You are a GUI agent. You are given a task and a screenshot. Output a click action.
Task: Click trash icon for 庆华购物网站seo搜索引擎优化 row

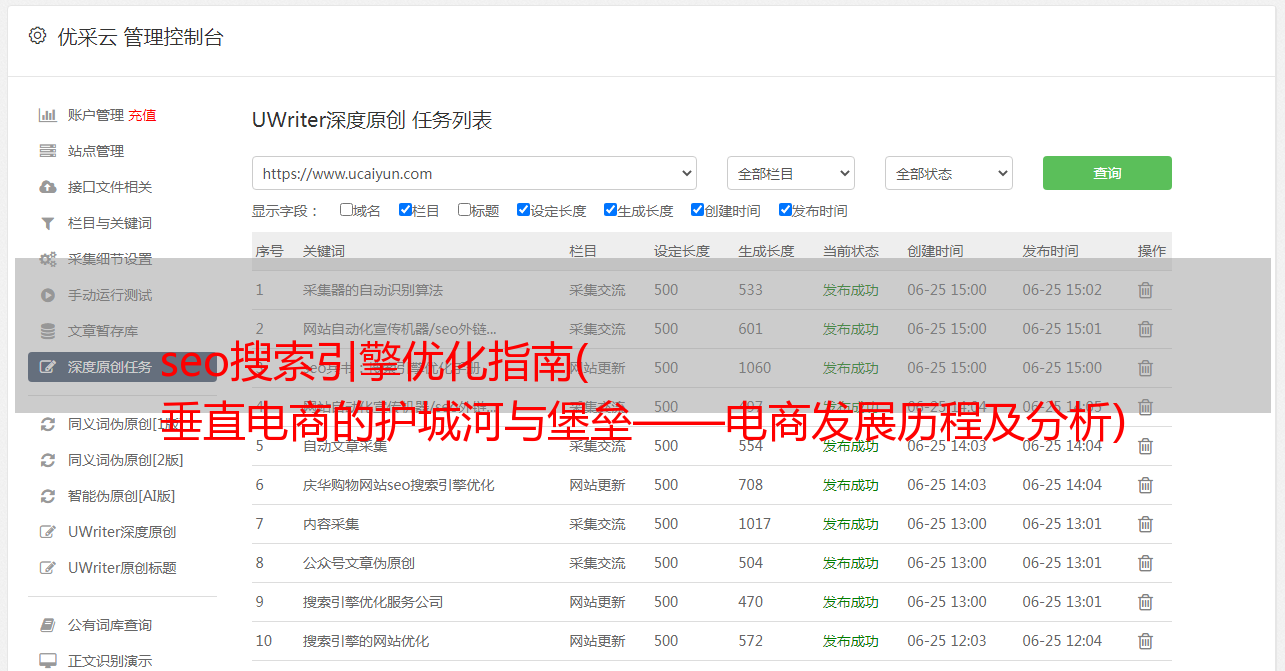1145,485
